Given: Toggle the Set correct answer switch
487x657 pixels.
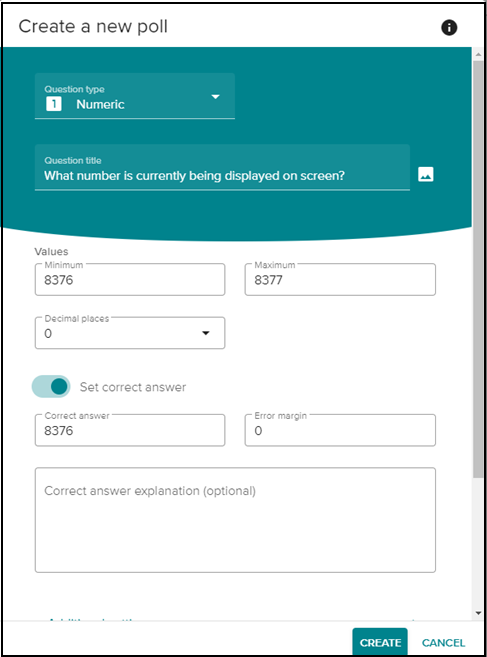Looking at the screenshot, I should [51, 386].
